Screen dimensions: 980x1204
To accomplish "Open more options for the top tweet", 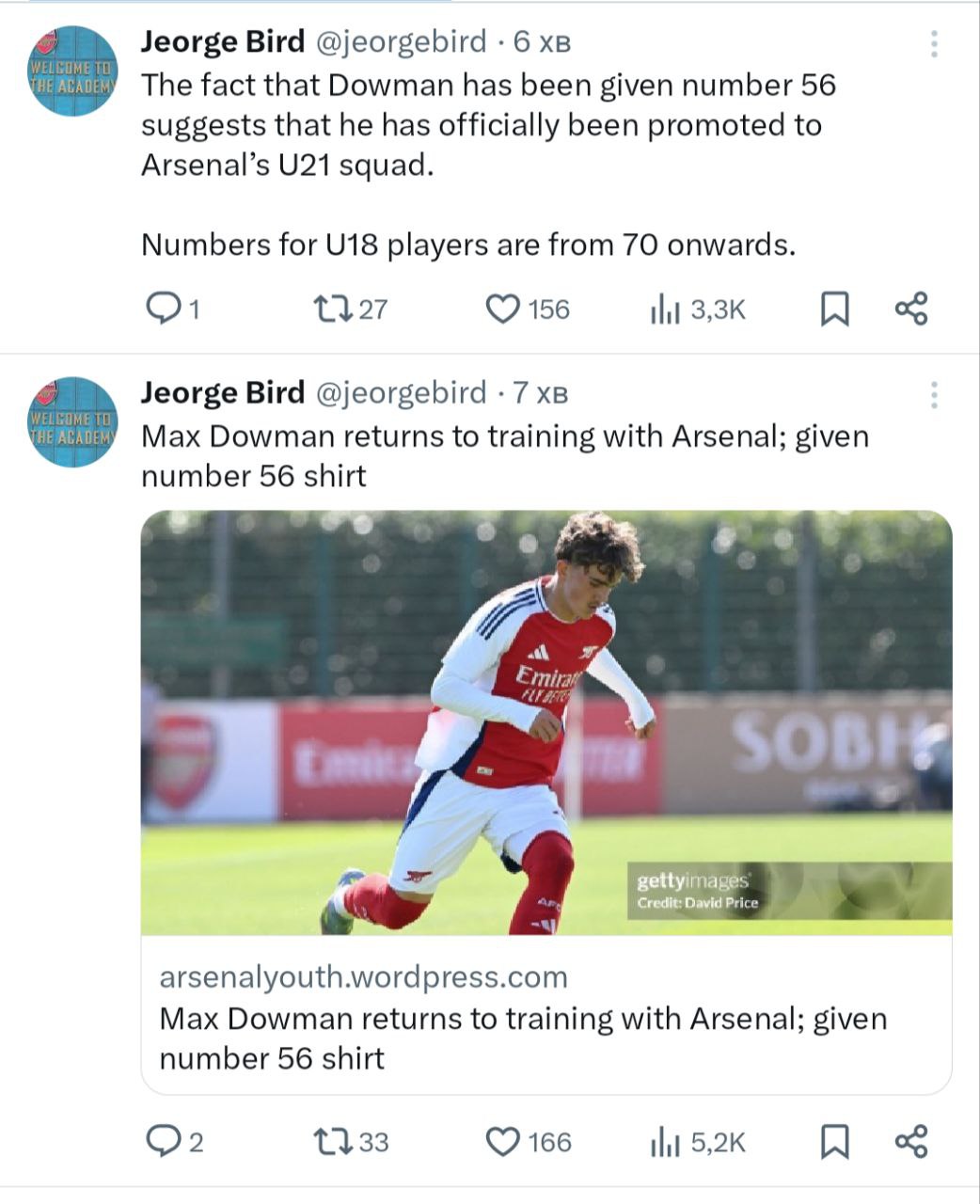I will tap(933, 43).
